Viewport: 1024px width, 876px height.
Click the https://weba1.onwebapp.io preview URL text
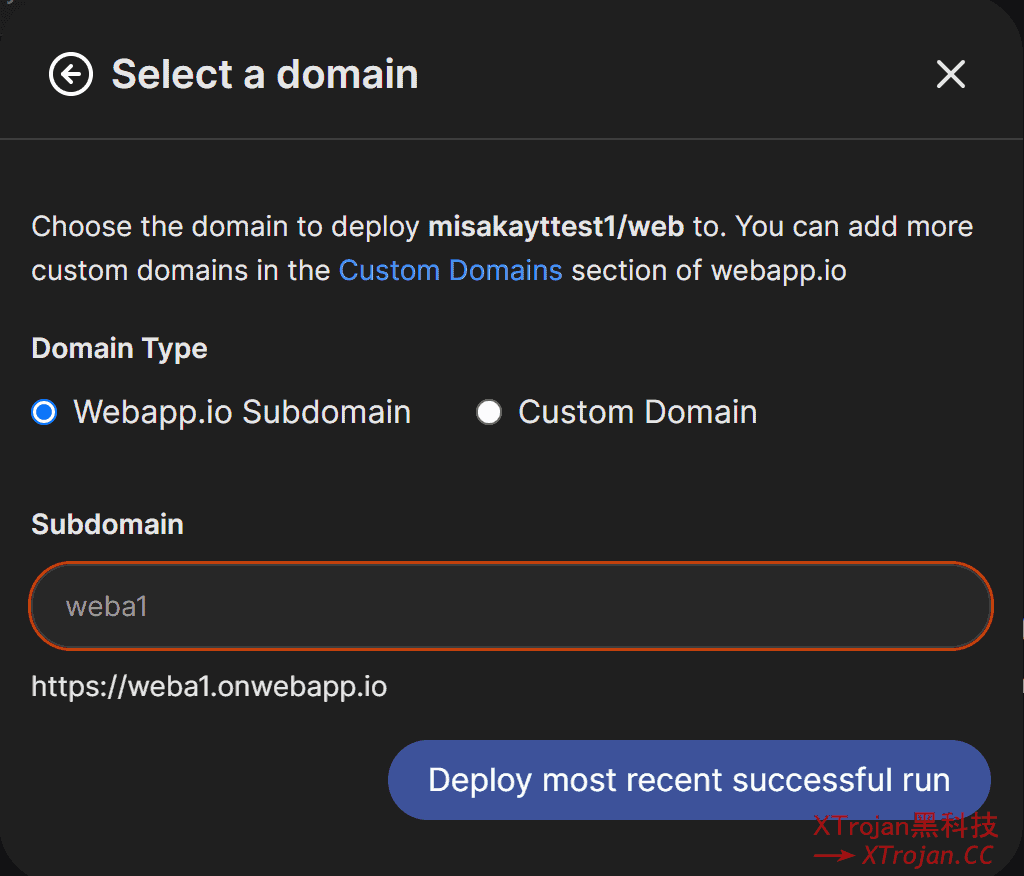click(209, 687)
